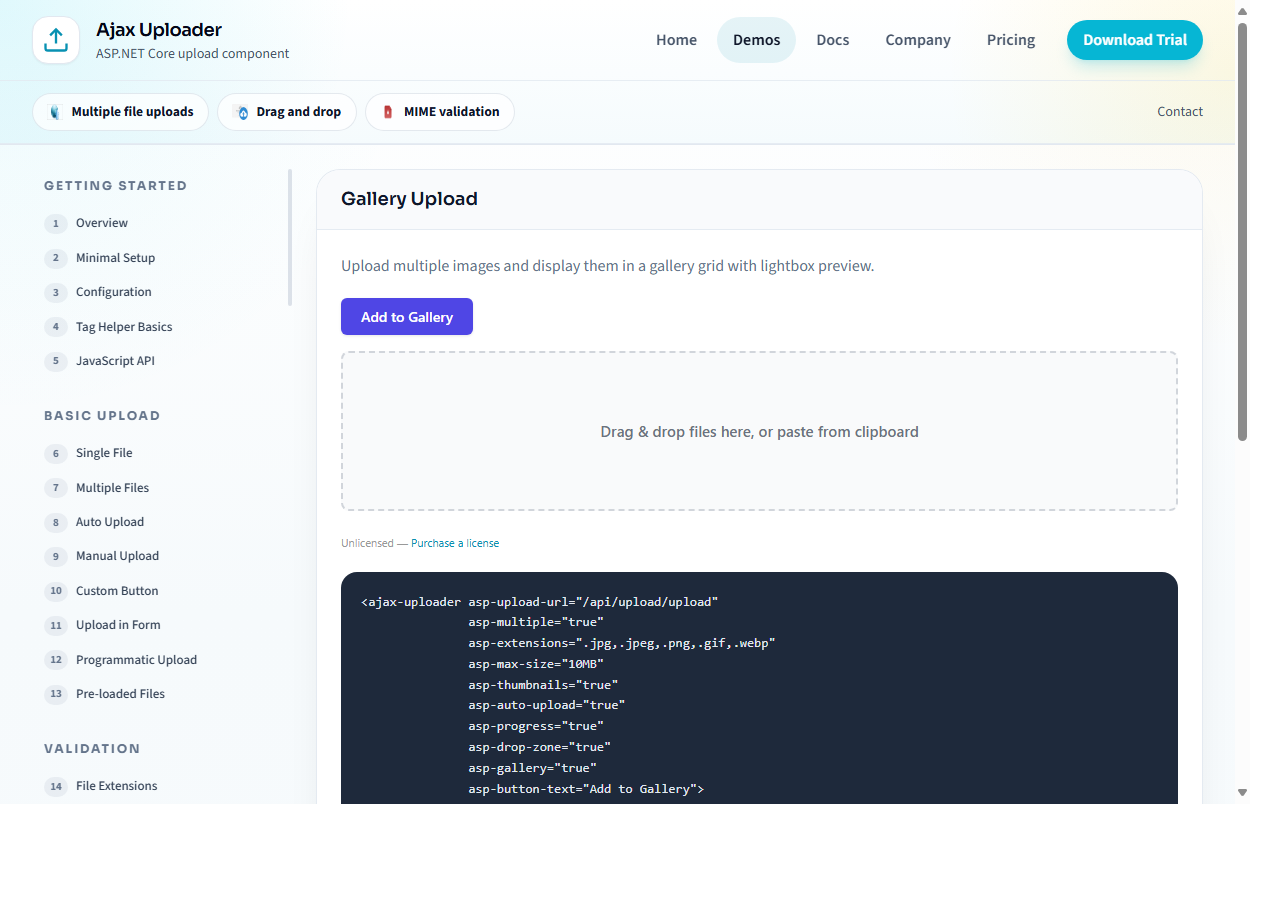The width and height of the screenshot is (1280, 900).
Task: Select the File Extensions demo
Action: (x=116, y=786)
